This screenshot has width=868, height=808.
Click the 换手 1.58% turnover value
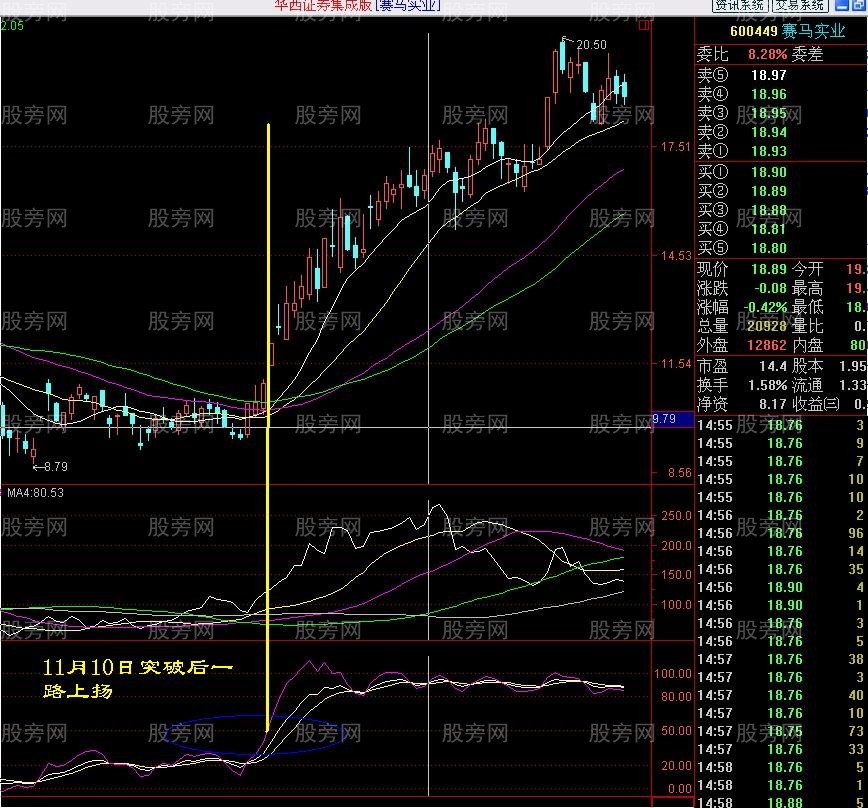[x=767, y=385]
